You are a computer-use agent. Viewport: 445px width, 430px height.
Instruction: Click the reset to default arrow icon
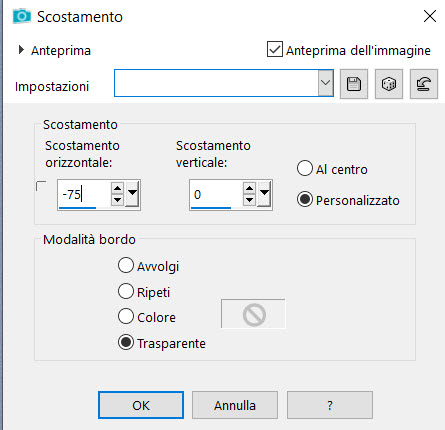click(424, 84)
